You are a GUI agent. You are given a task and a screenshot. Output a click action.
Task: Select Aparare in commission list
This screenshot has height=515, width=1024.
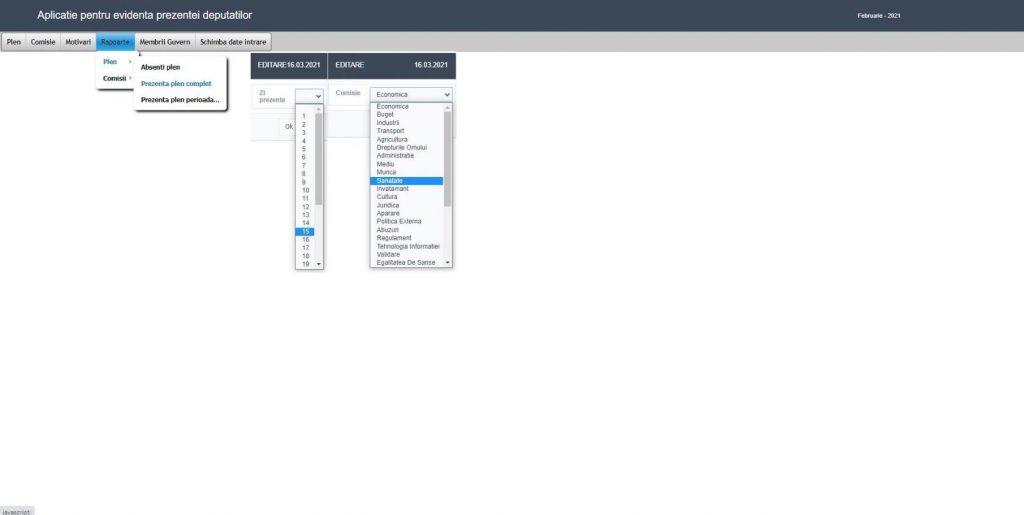point(407,213)
